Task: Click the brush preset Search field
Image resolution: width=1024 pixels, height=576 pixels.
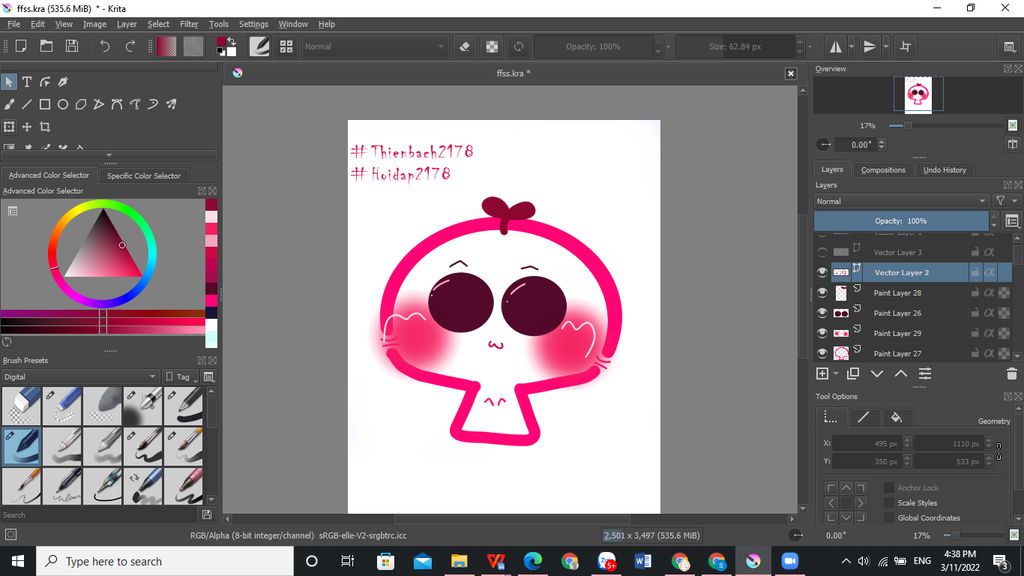Action: 100,515
